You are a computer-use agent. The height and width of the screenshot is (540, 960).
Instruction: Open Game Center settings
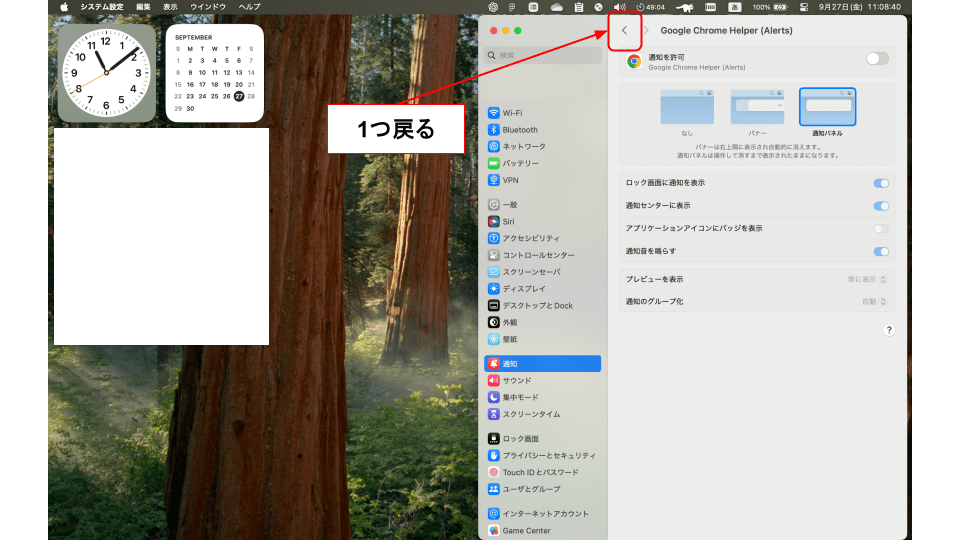coord(526,530)
